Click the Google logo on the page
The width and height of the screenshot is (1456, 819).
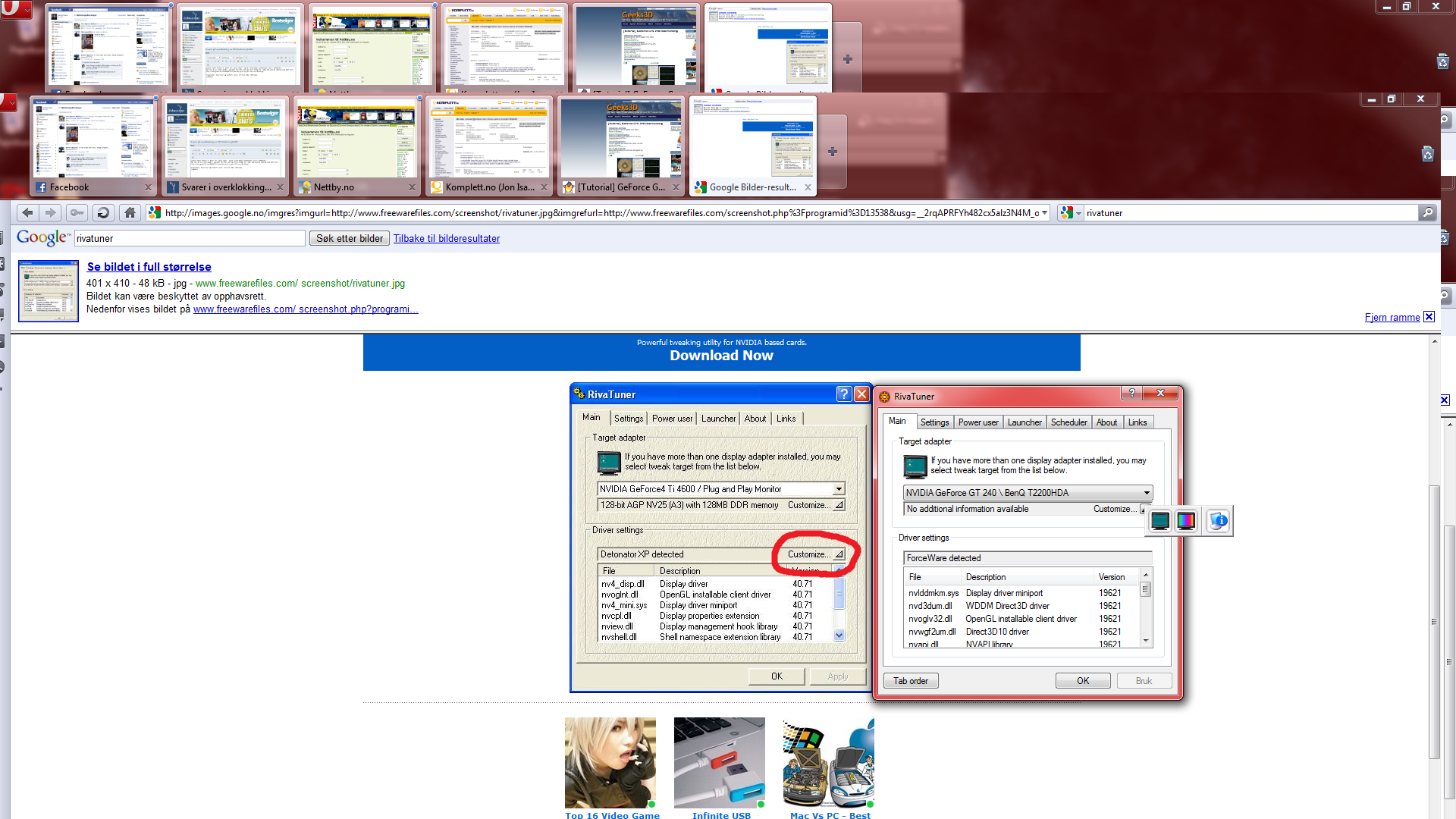tap(43, 237)
